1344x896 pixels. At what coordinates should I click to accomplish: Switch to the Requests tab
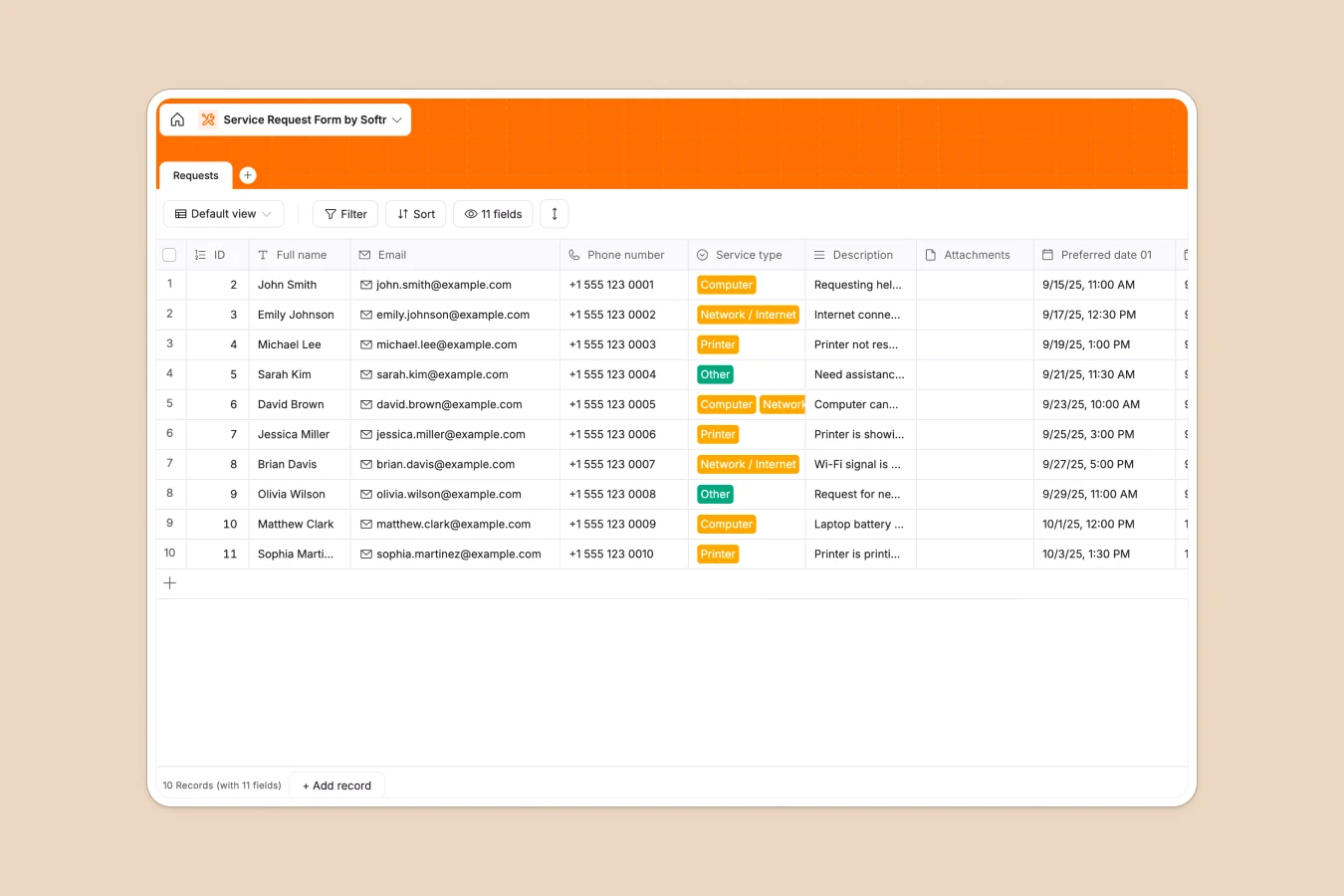pyautogui.click(x=194, y=175)
